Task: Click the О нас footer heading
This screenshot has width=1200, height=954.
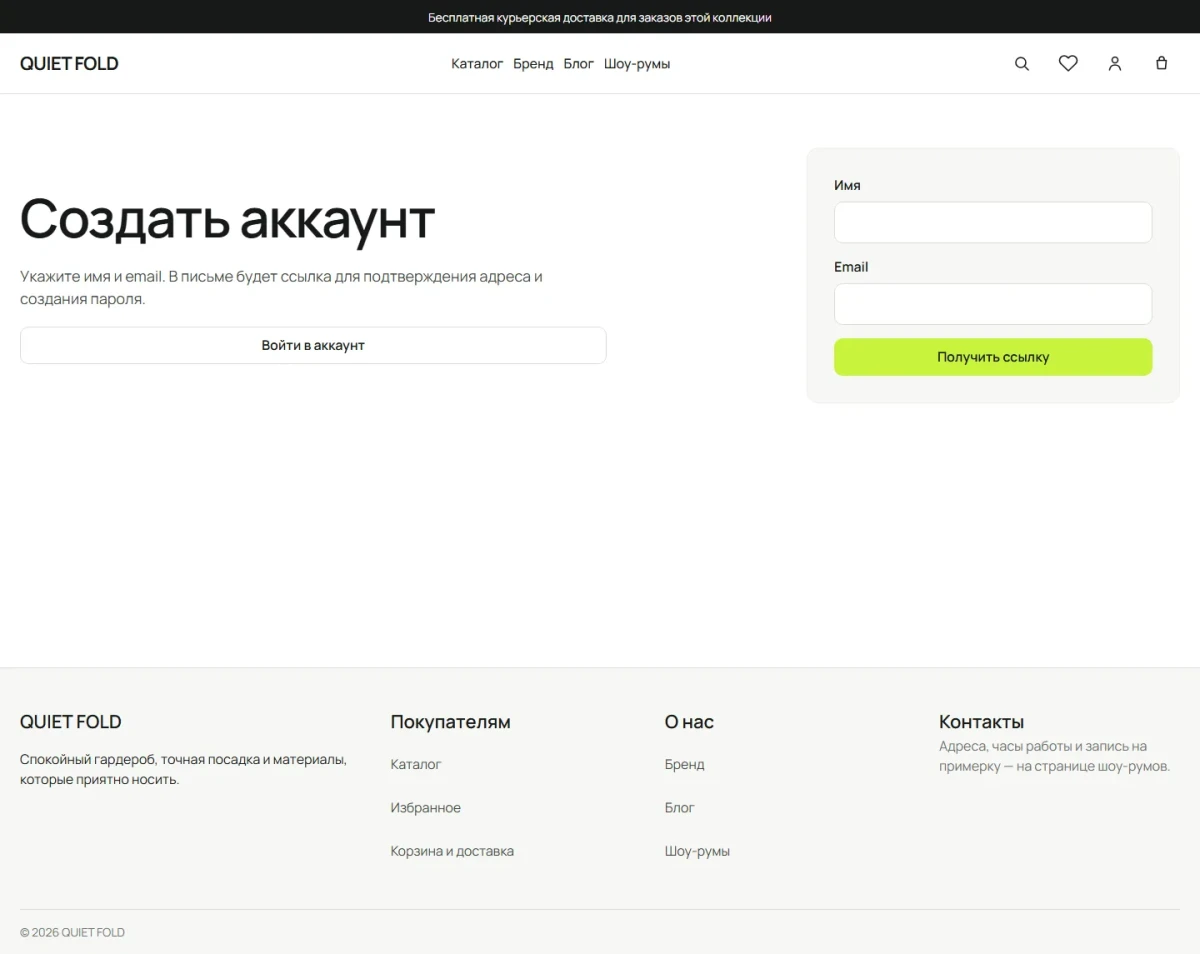Action: (x=689, y=722)
